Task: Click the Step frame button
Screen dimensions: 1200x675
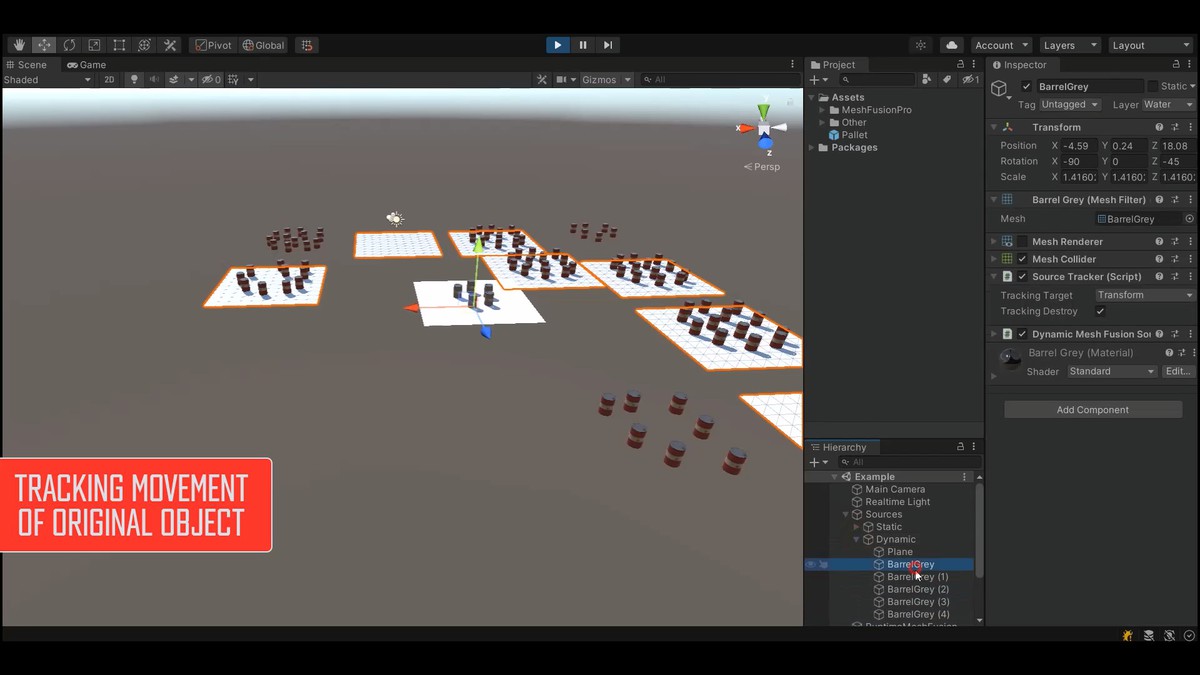Action: pyautogui.click(x=607, y=45)
